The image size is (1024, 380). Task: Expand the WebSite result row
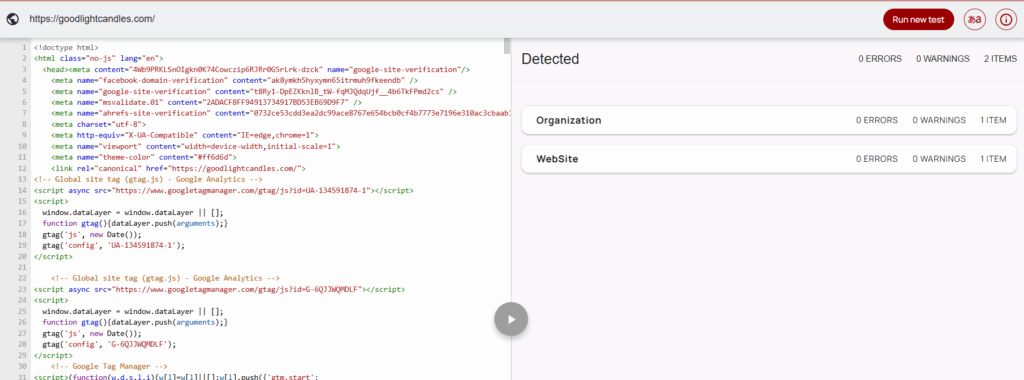769,159
